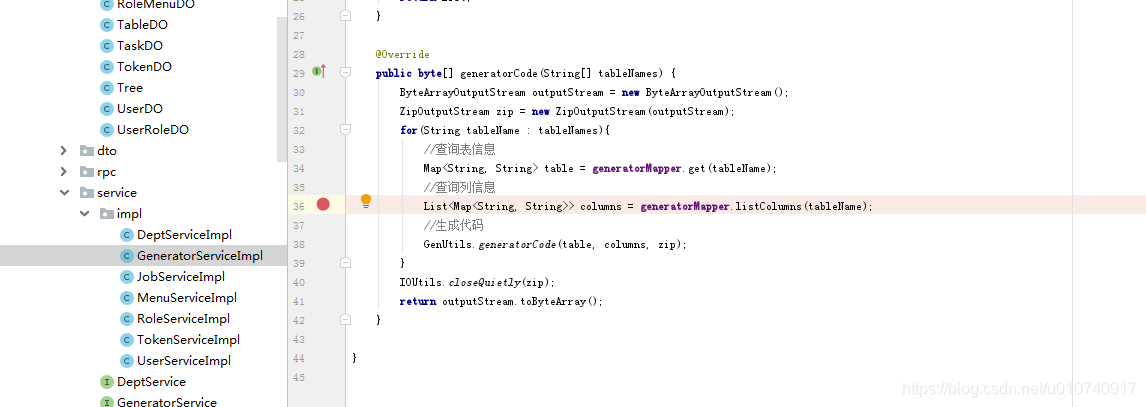Click the impl folder icon
1146x407 pixels.
(107, 214)
